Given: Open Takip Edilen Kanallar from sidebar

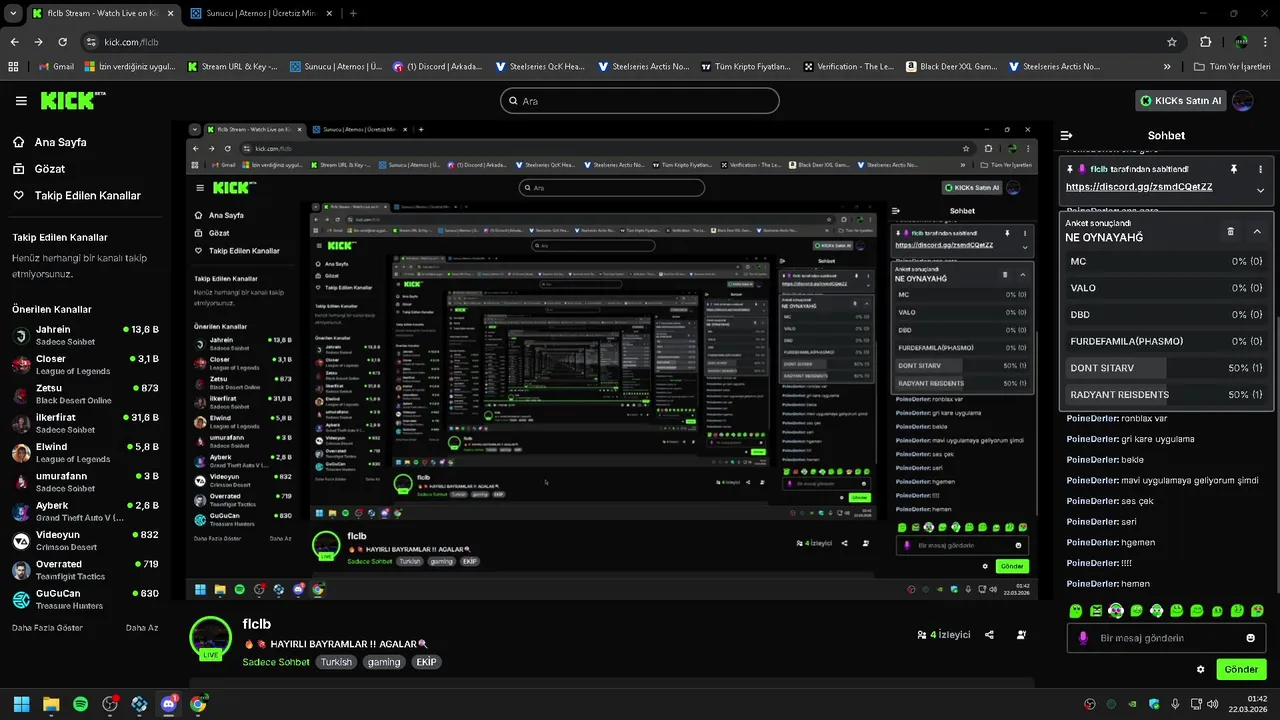Looking at the screenshot, I should [x=76, y=196].
